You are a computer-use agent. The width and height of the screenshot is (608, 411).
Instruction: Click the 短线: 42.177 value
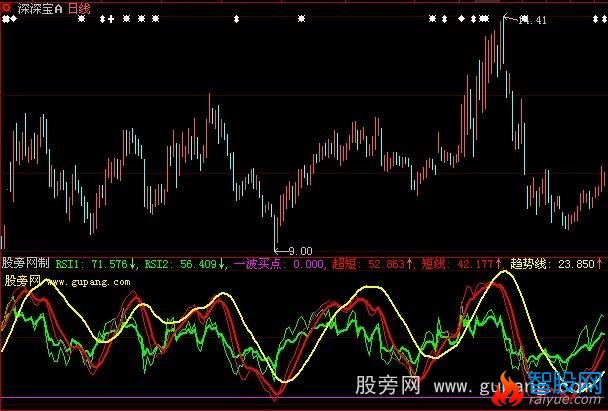pos(458,264)
